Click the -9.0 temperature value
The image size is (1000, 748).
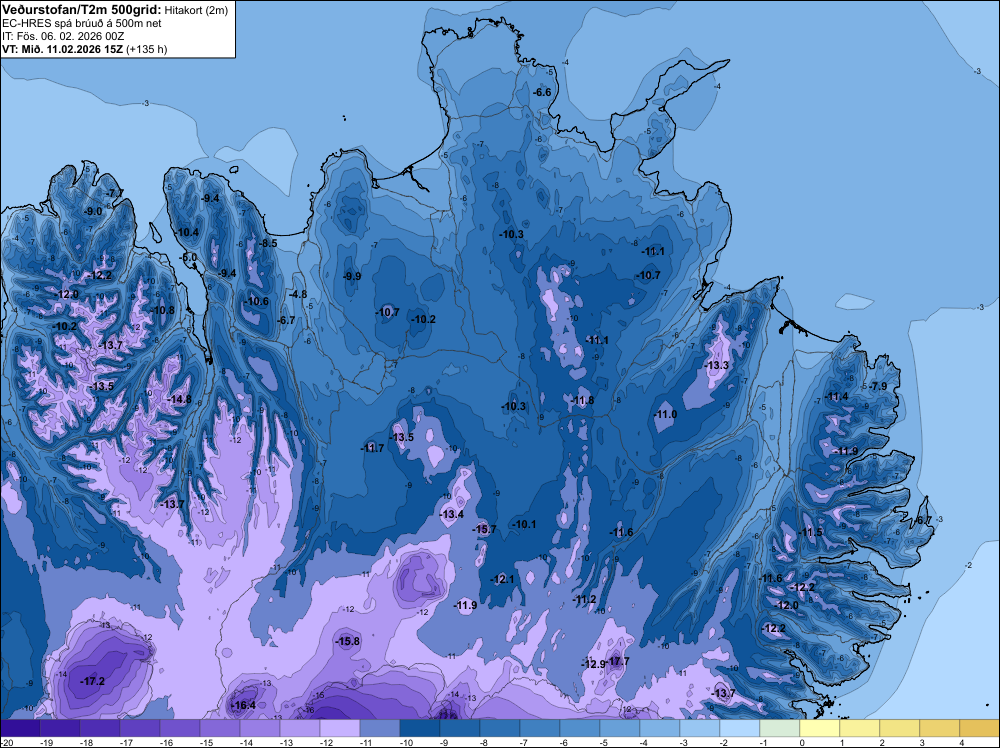tap(94, 211)
